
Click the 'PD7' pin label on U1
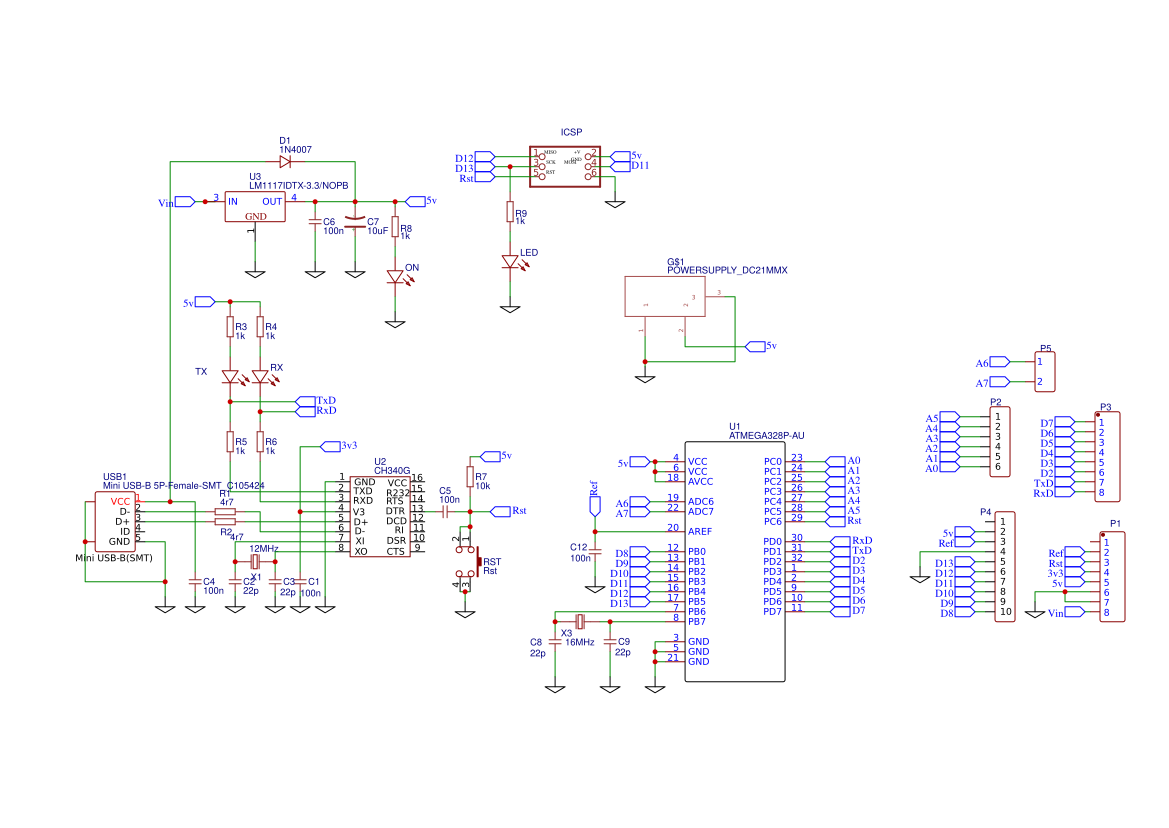click(773, 612)
